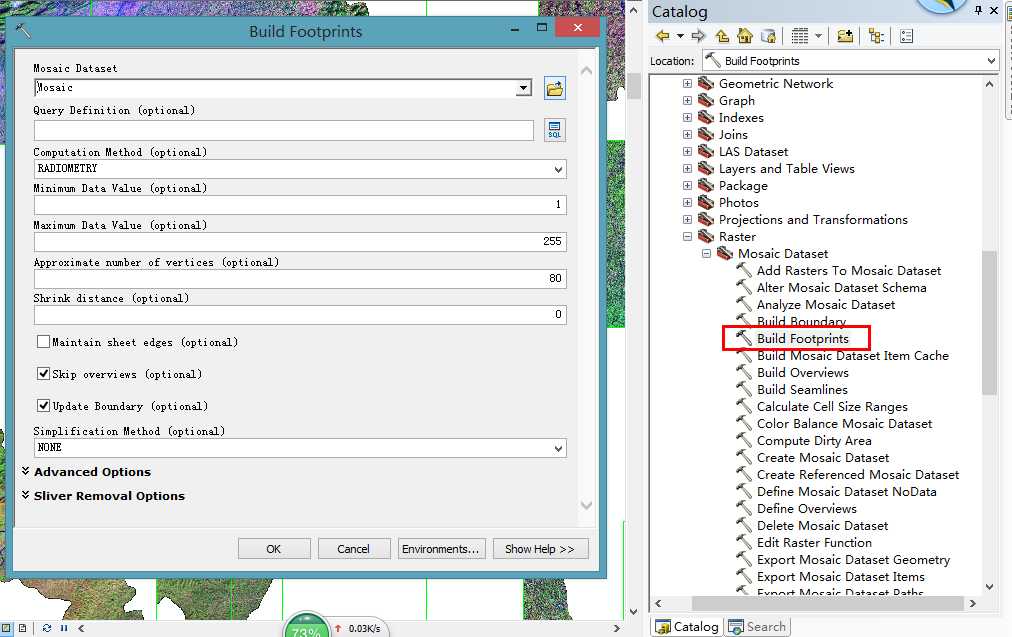Click Connect To Folder icon
Image resolution: width=1012 pixels, height=637 pixels.
[x=845, y=36]
